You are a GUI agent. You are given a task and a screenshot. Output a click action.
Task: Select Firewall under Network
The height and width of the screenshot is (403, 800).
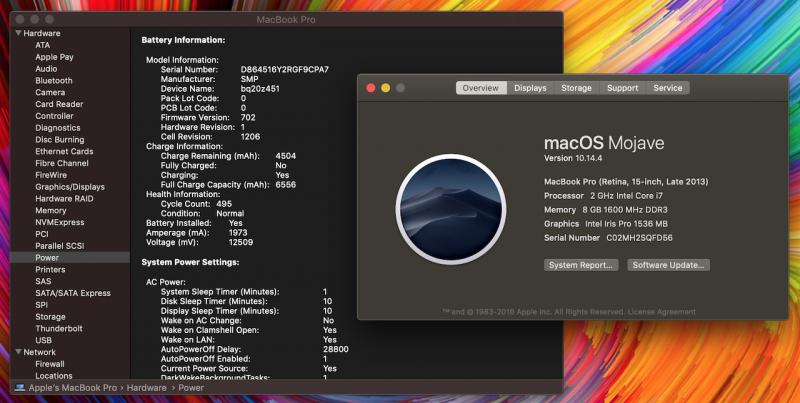[49, 364]
